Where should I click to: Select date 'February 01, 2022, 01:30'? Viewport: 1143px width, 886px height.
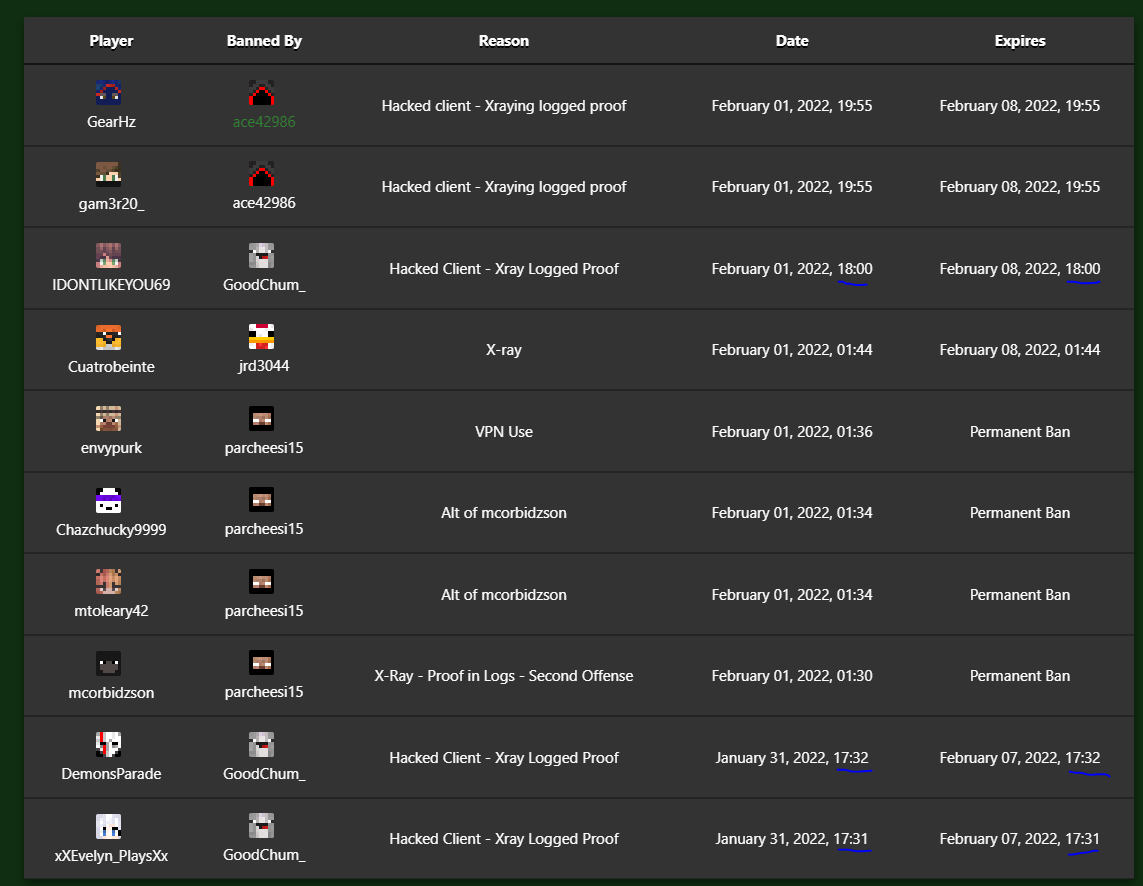point(792,676)
